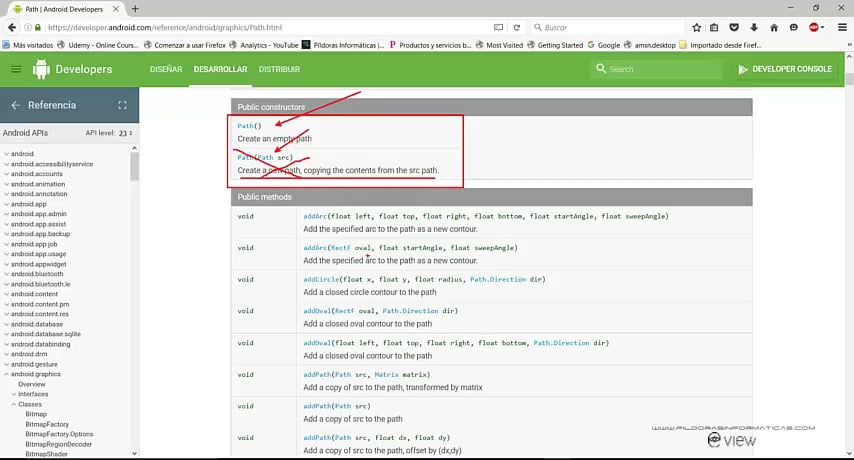The height and width of the screenshot is (460, 854).
Task: Open the Path.Direction link in addCircle row
Action: pos(498,279)
